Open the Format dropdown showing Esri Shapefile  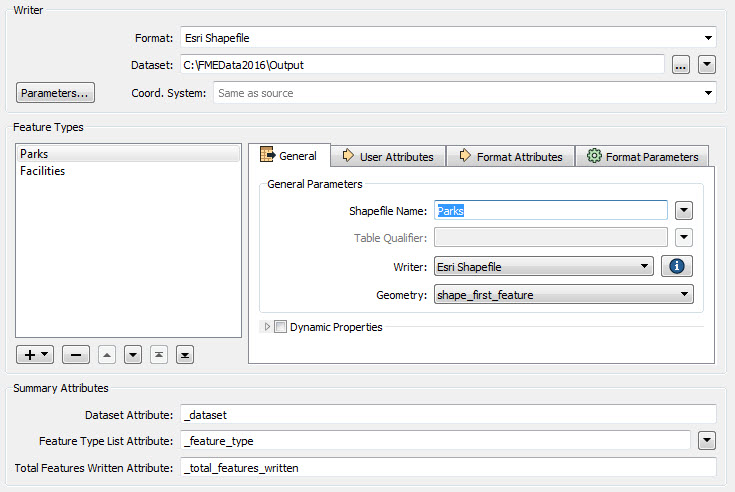pyautogui.click(x=448, y=38)
